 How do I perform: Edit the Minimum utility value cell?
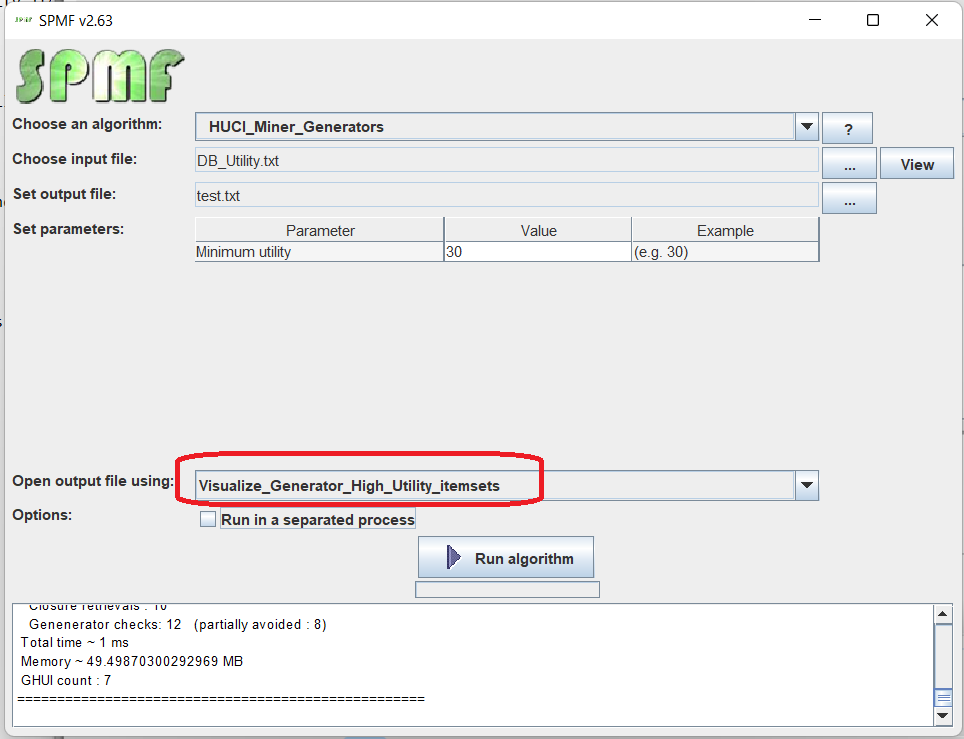click(x=537, y=252)
